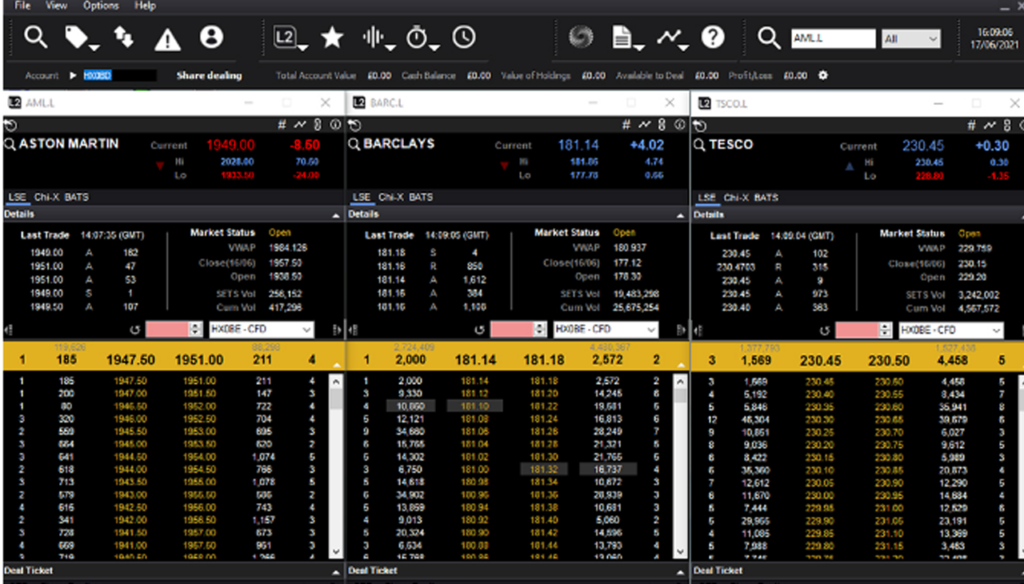Open the settings gear beside Profit/Loss
The width and height of the screenshot is (1024, 584).
pyautogui.click(x=823, y=75)
